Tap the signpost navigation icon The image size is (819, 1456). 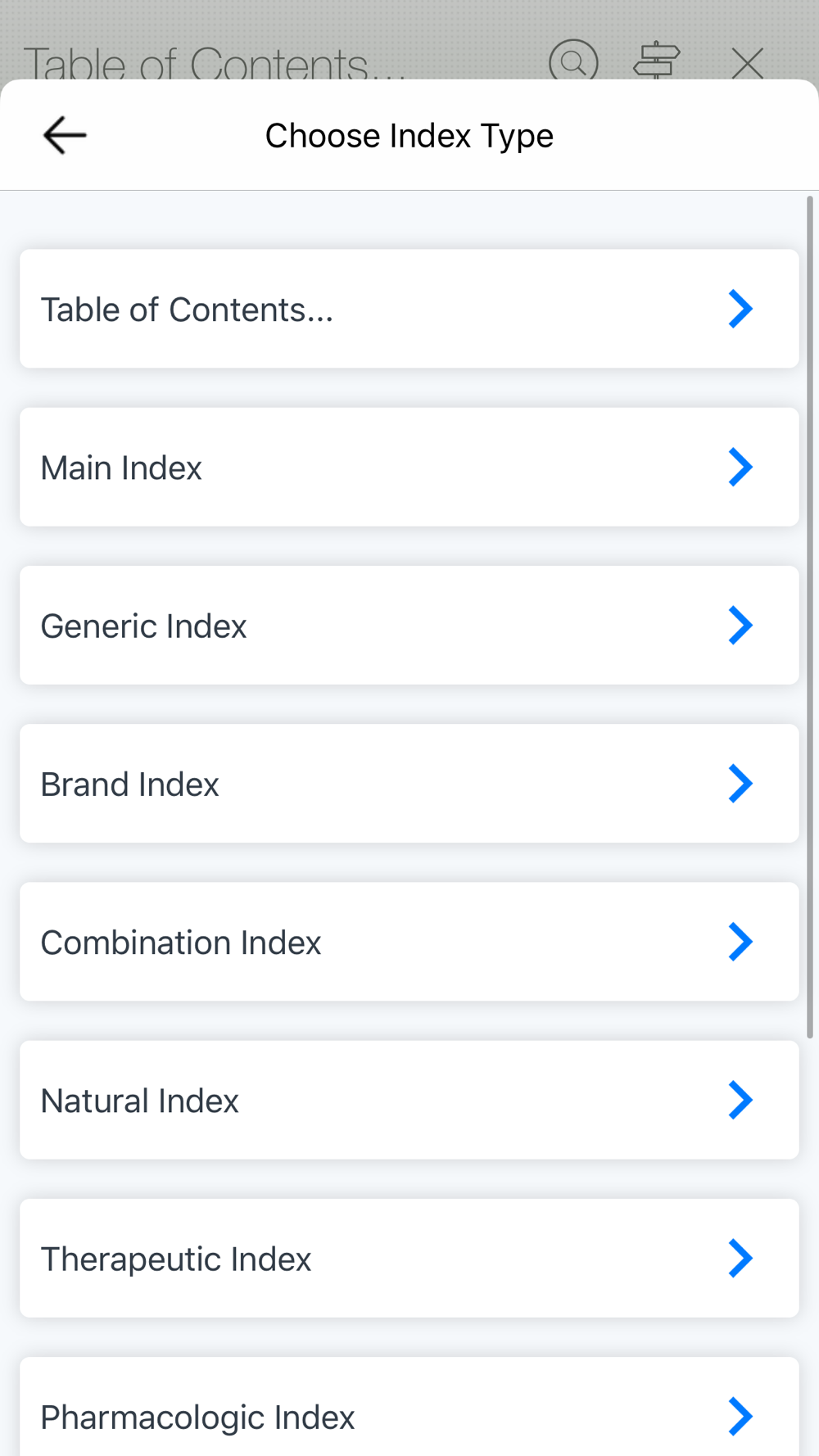tap(657, 61)
